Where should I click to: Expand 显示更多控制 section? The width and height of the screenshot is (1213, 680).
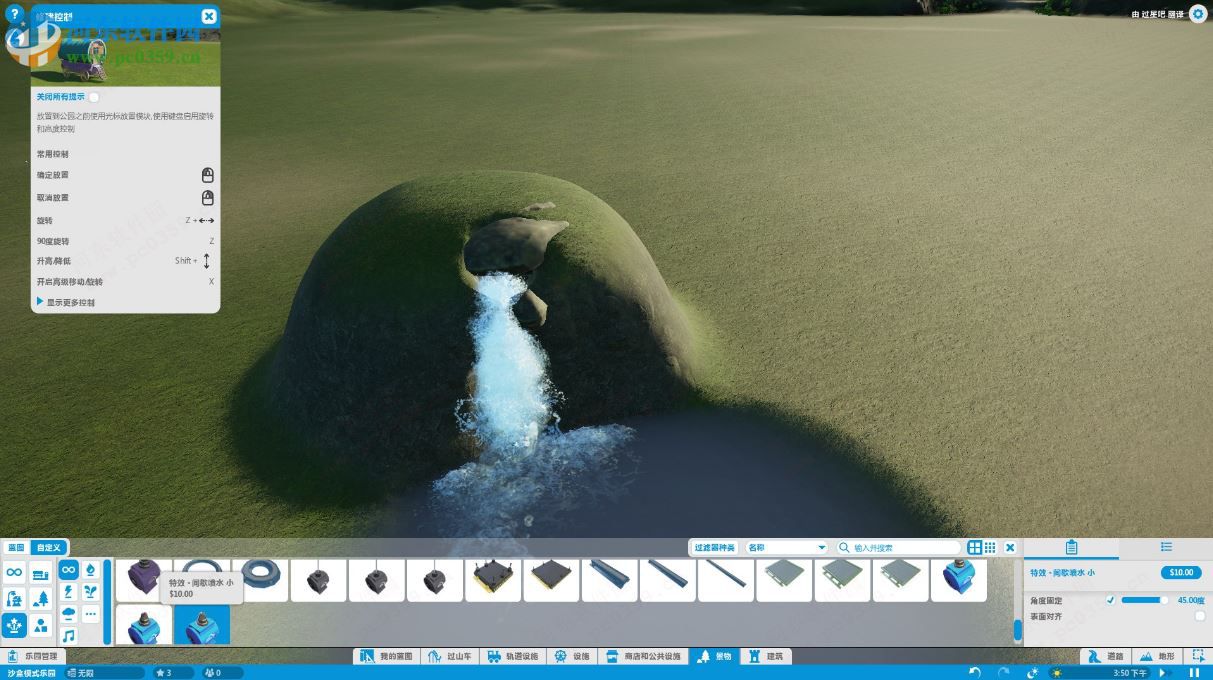65,302
